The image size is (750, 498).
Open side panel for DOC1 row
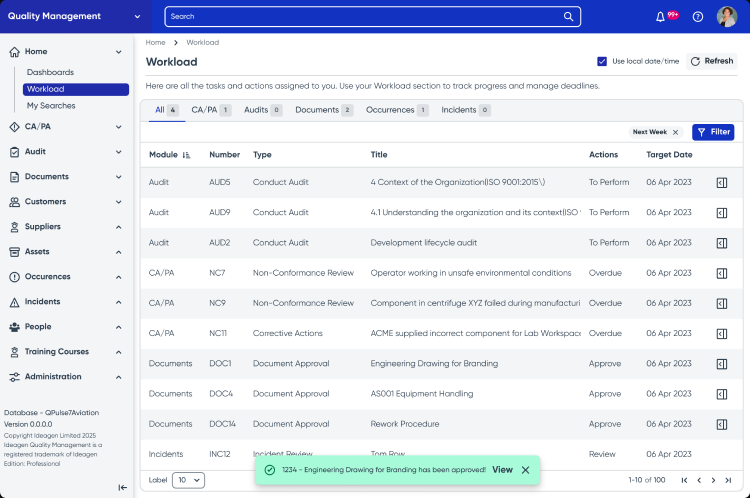pyautogui.click(x=722, y=364)
